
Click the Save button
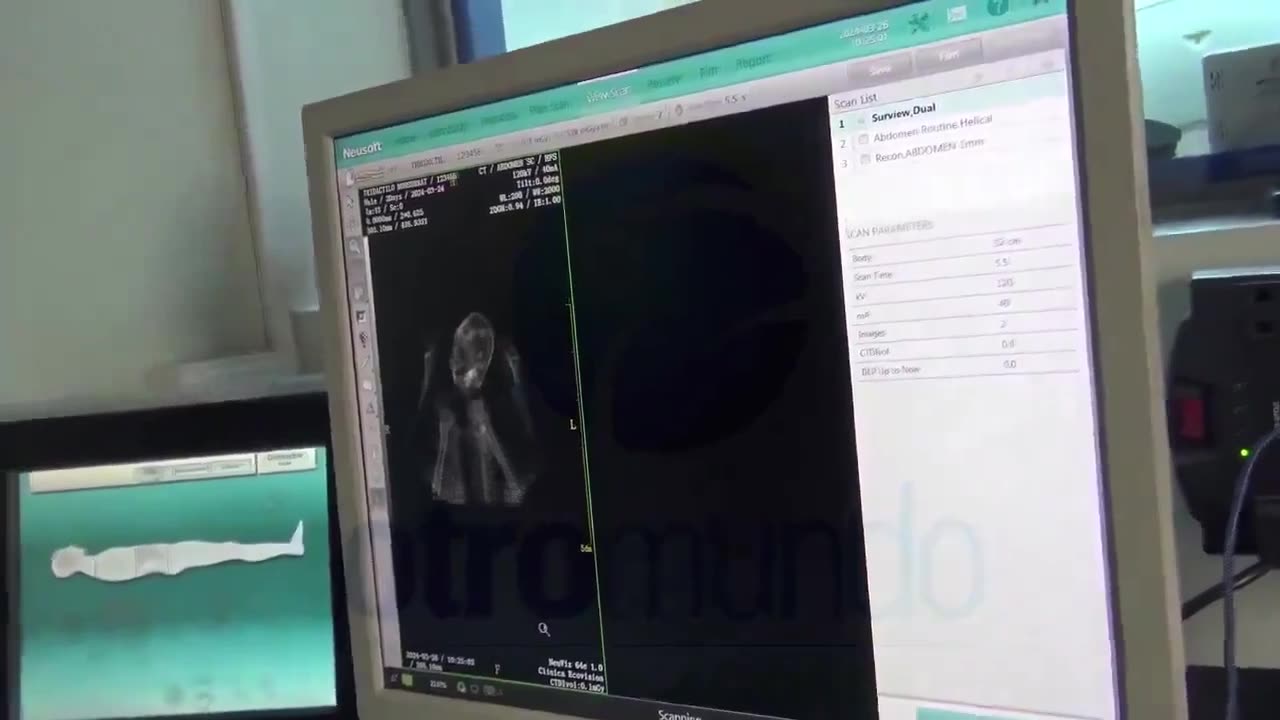(x=880, y=70)
